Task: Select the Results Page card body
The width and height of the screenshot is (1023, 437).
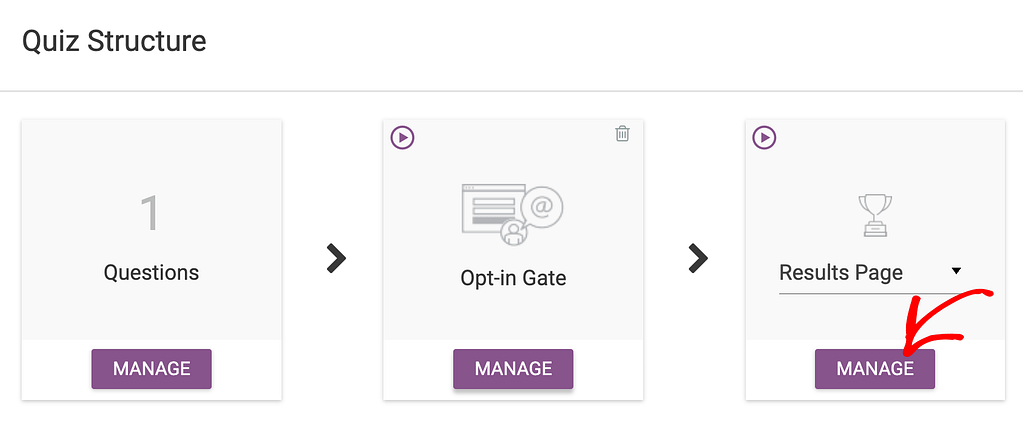Action: pos(875,230)
